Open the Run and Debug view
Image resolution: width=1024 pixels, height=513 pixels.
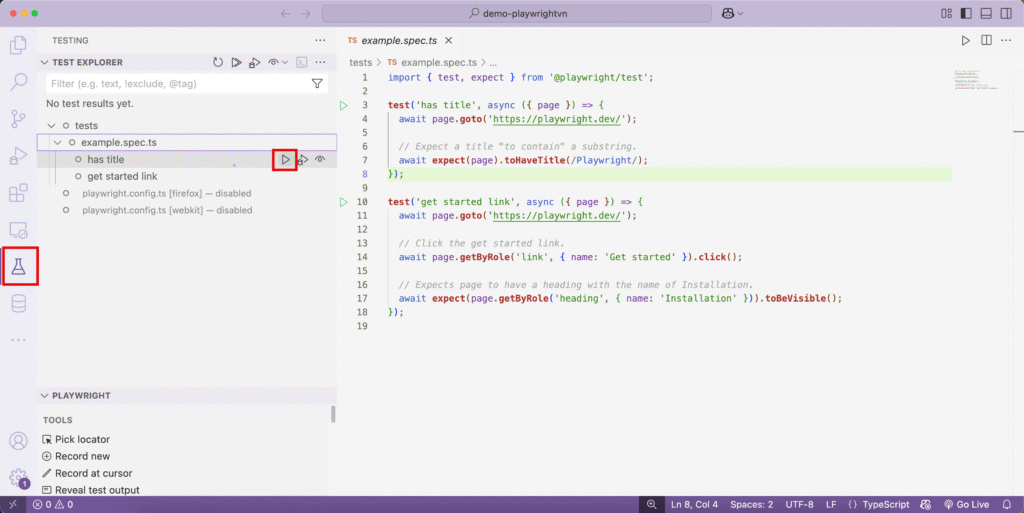click(x=18, y=156)
